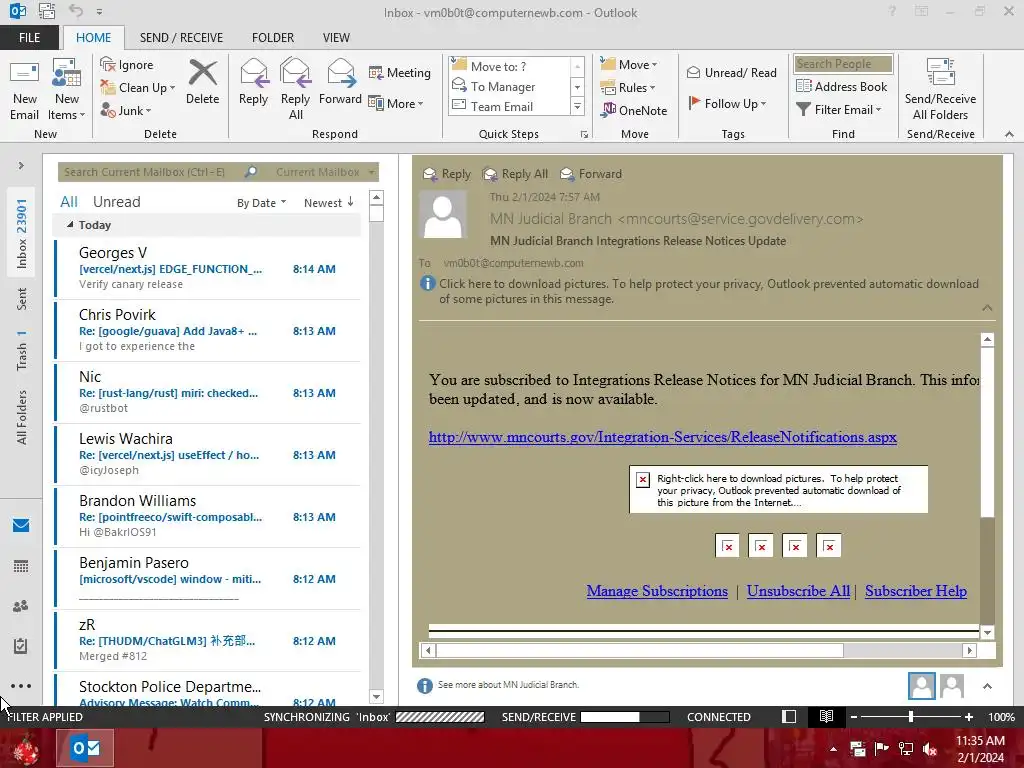Toggle Newest sort order
Screen dimensions: 1024x768
(329, 203)
